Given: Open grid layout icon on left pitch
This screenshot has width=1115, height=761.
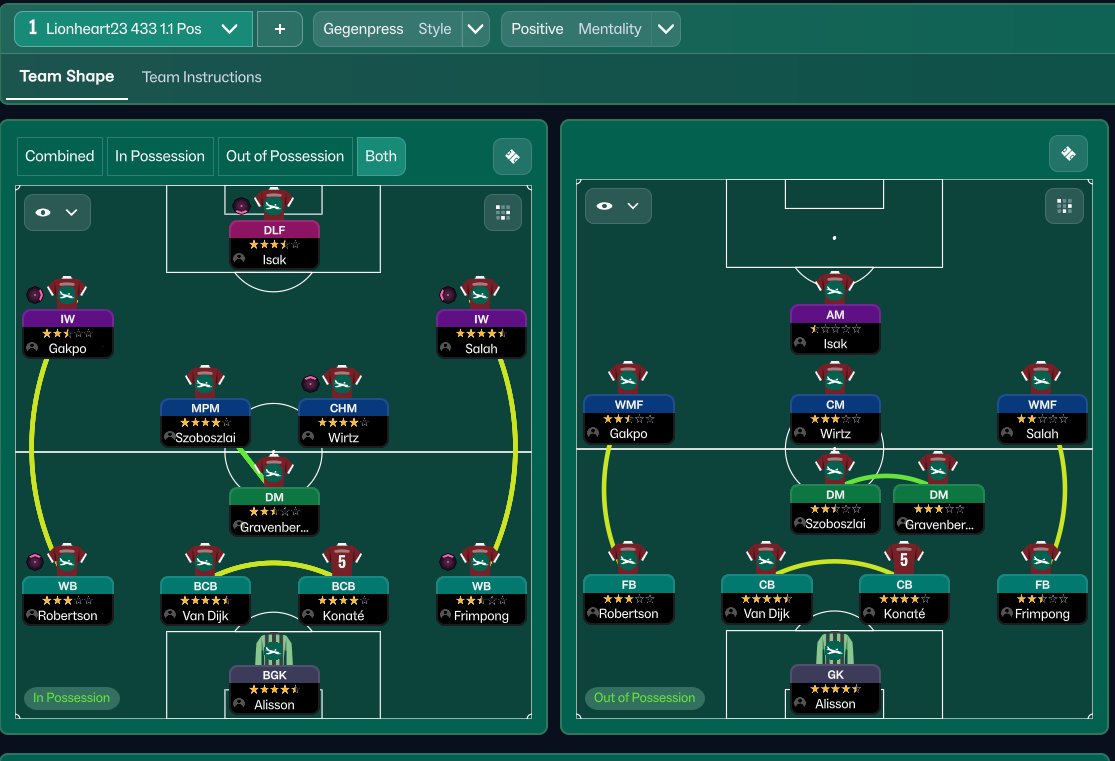Looking at the screenshot, I should pos(503,212).
